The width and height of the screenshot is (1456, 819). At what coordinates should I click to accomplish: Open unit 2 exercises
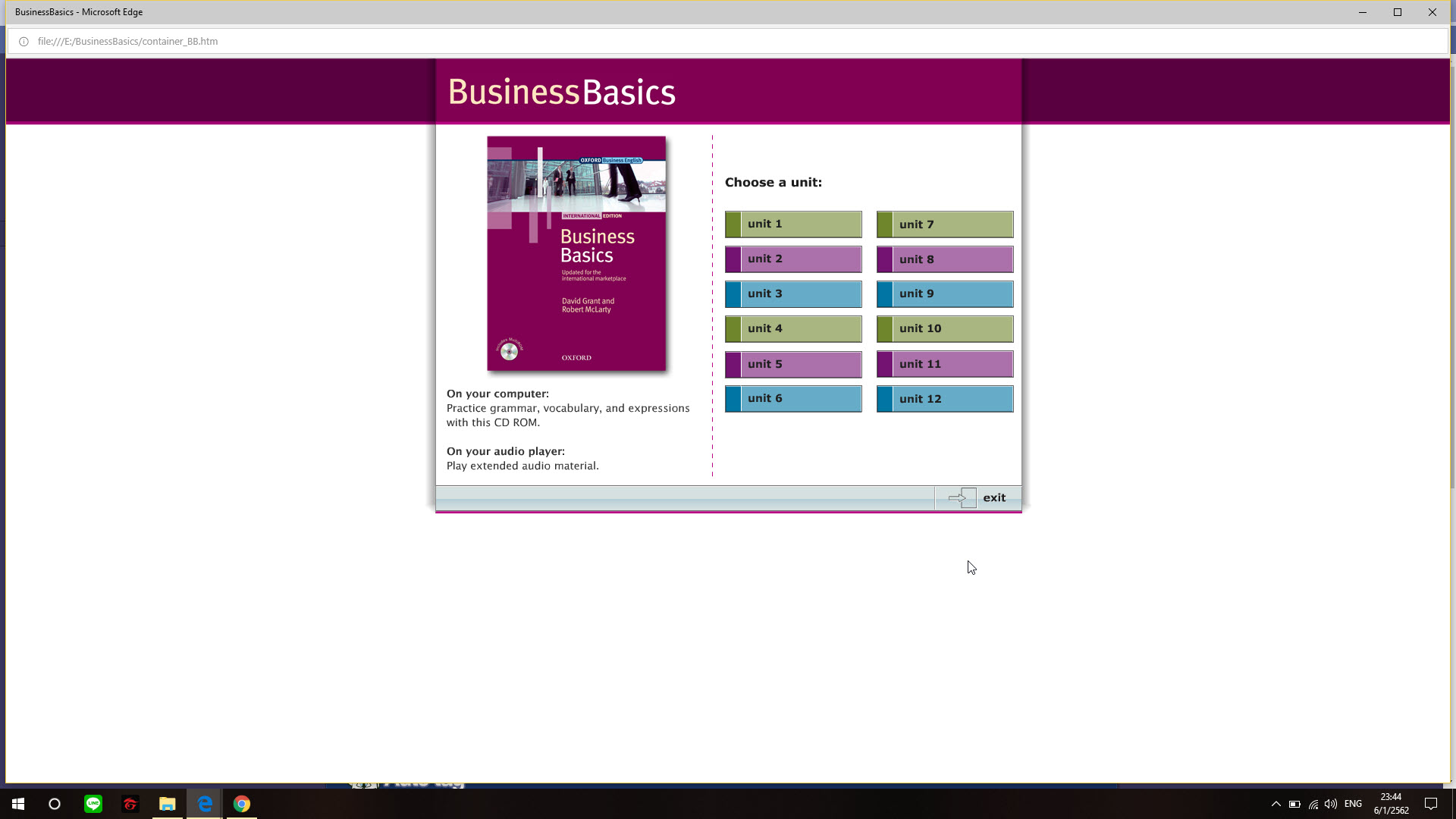coord(793,259)
